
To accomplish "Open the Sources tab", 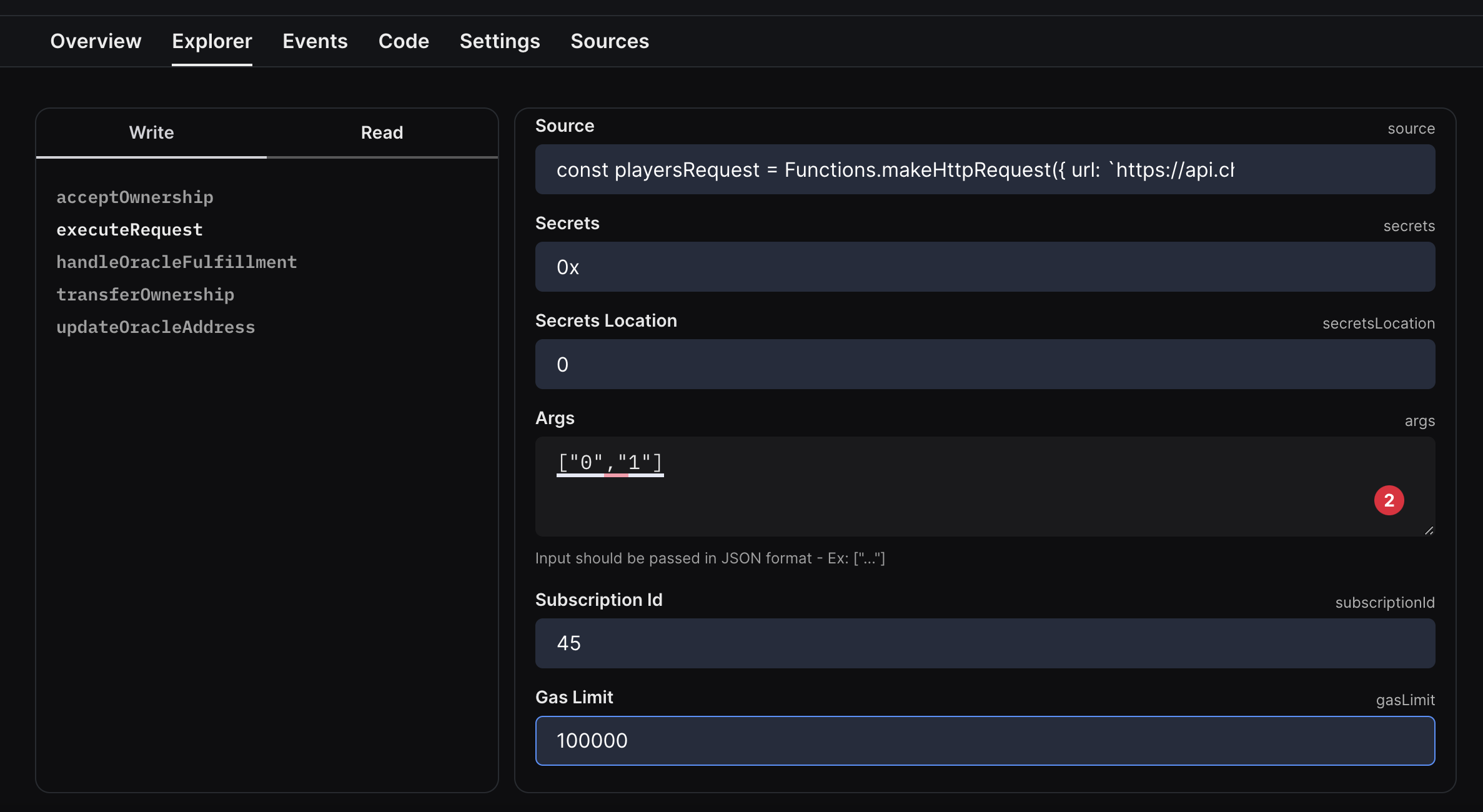I will (610, 41).
